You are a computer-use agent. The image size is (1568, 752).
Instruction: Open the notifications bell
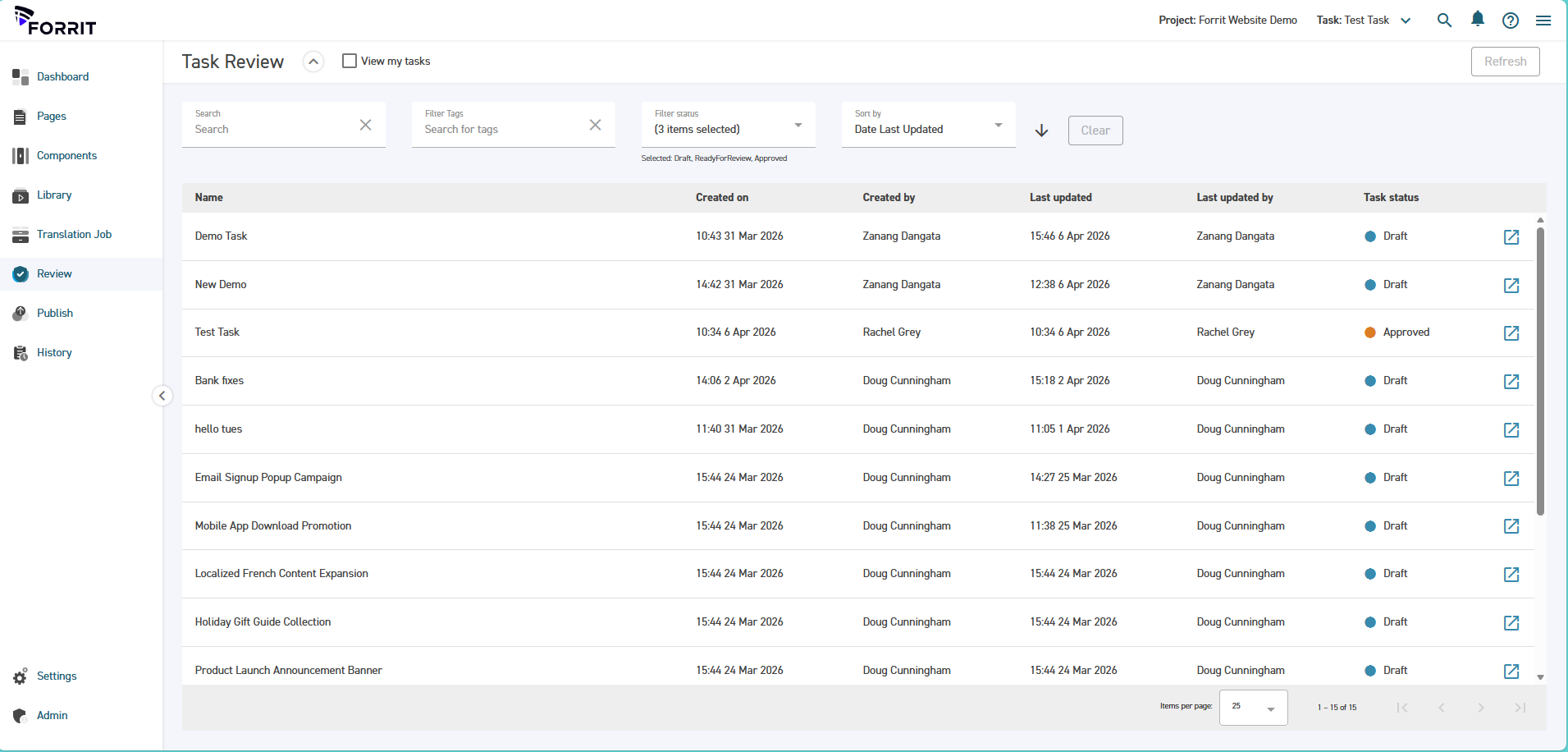click(1478, 20)
